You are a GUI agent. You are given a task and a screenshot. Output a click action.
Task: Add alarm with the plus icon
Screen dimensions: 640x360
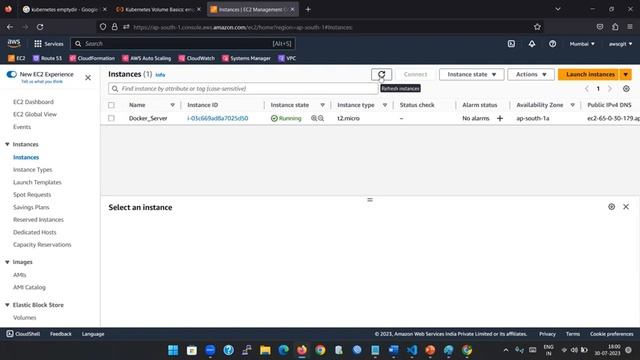(500, 118)
